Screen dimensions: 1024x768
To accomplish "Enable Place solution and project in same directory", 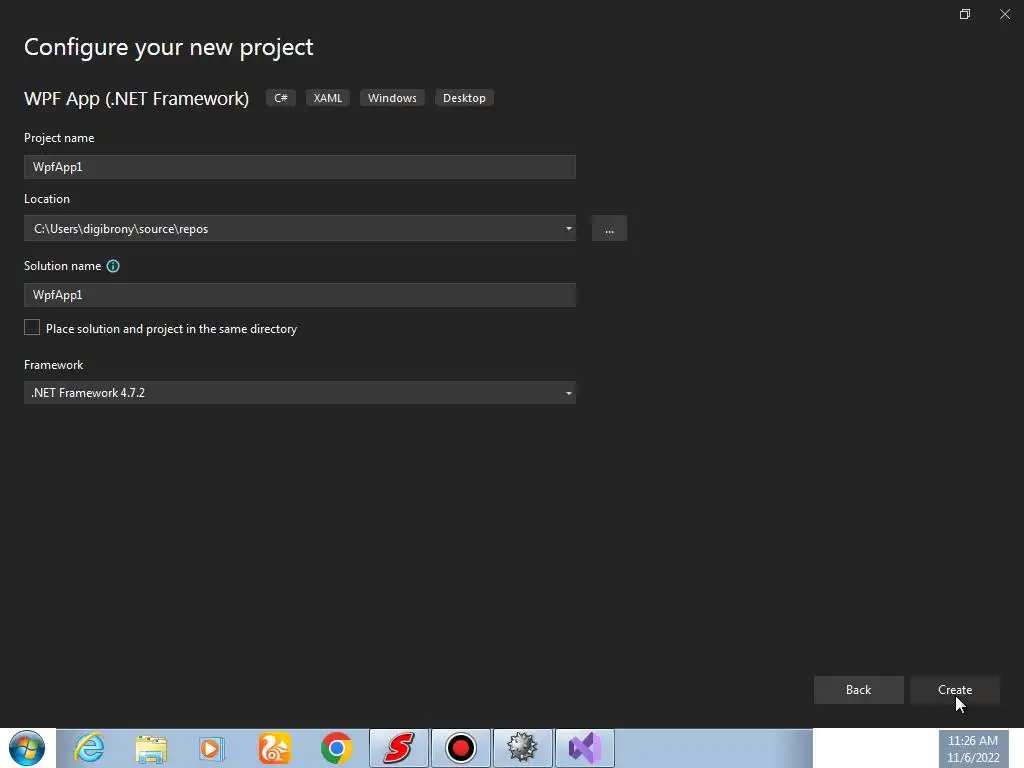I will [32, 328].
